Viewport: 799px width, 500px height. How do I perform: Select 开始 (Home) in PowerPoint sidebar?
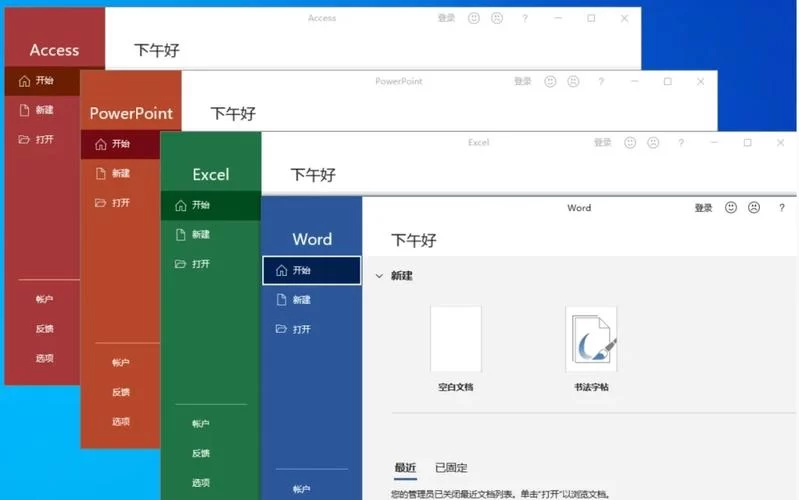(120, 144)
